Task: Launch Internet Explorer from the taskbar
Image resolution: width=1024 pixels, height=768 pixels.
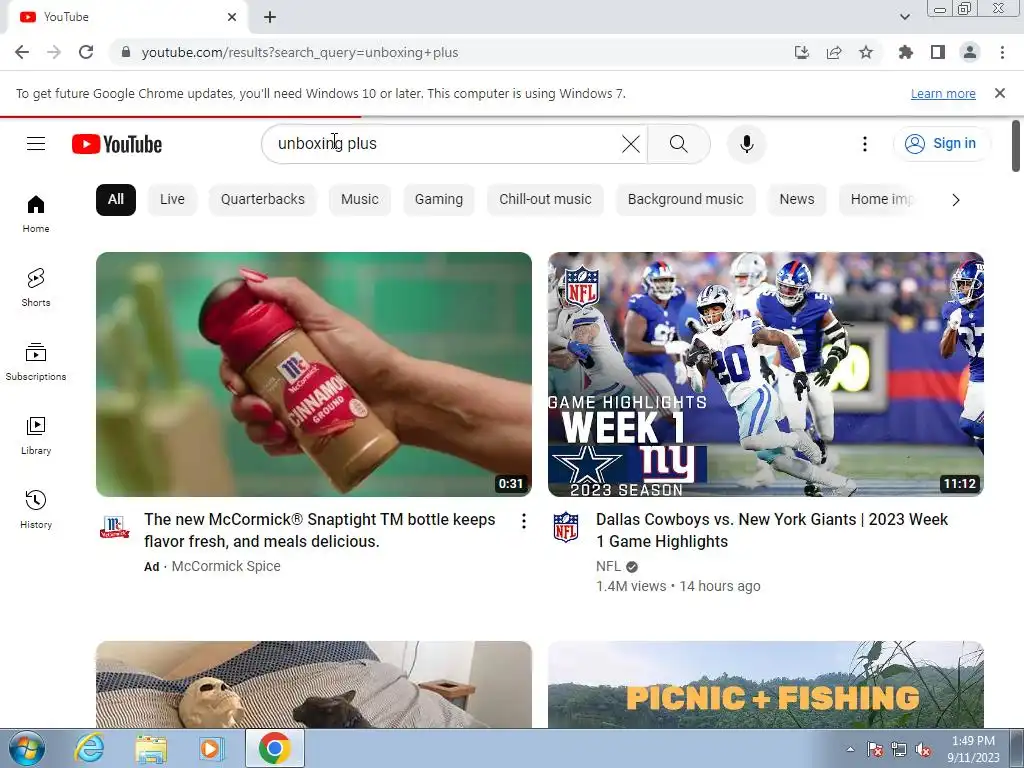Action: (89, 748)
